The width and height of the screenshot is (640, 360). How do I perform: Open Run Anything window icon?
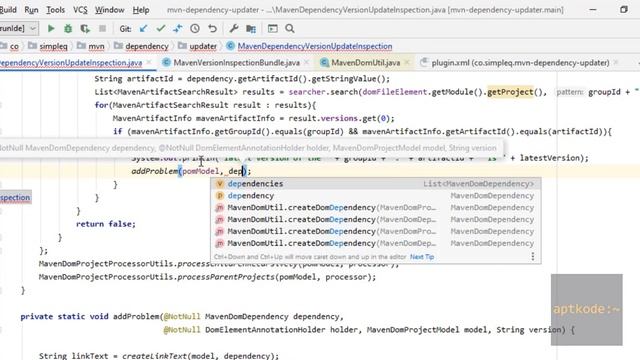click(x=272, y=29)
